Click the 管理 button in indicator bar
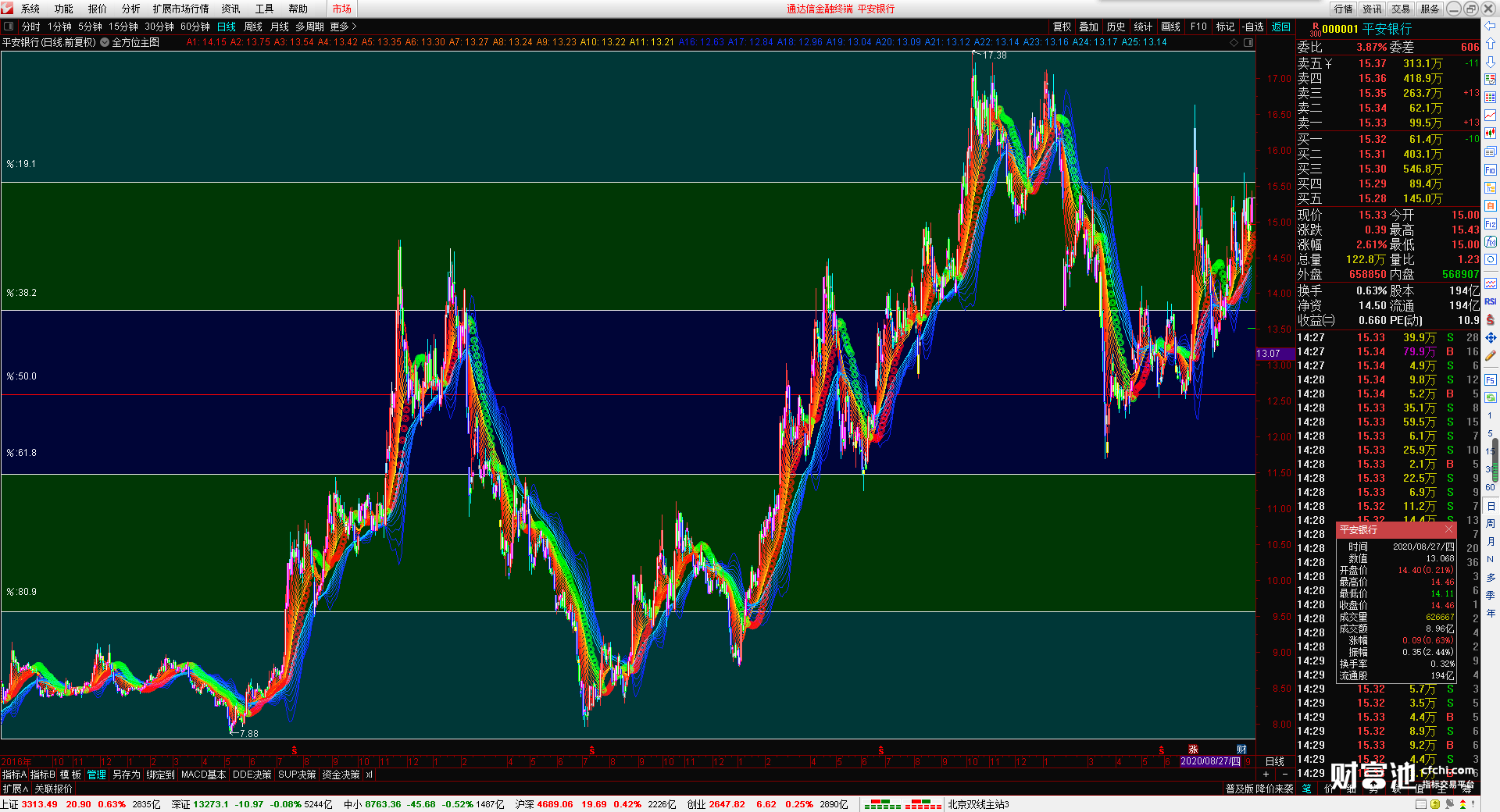The width and height of the screenshot is (1500, 812). click(97, 775)
